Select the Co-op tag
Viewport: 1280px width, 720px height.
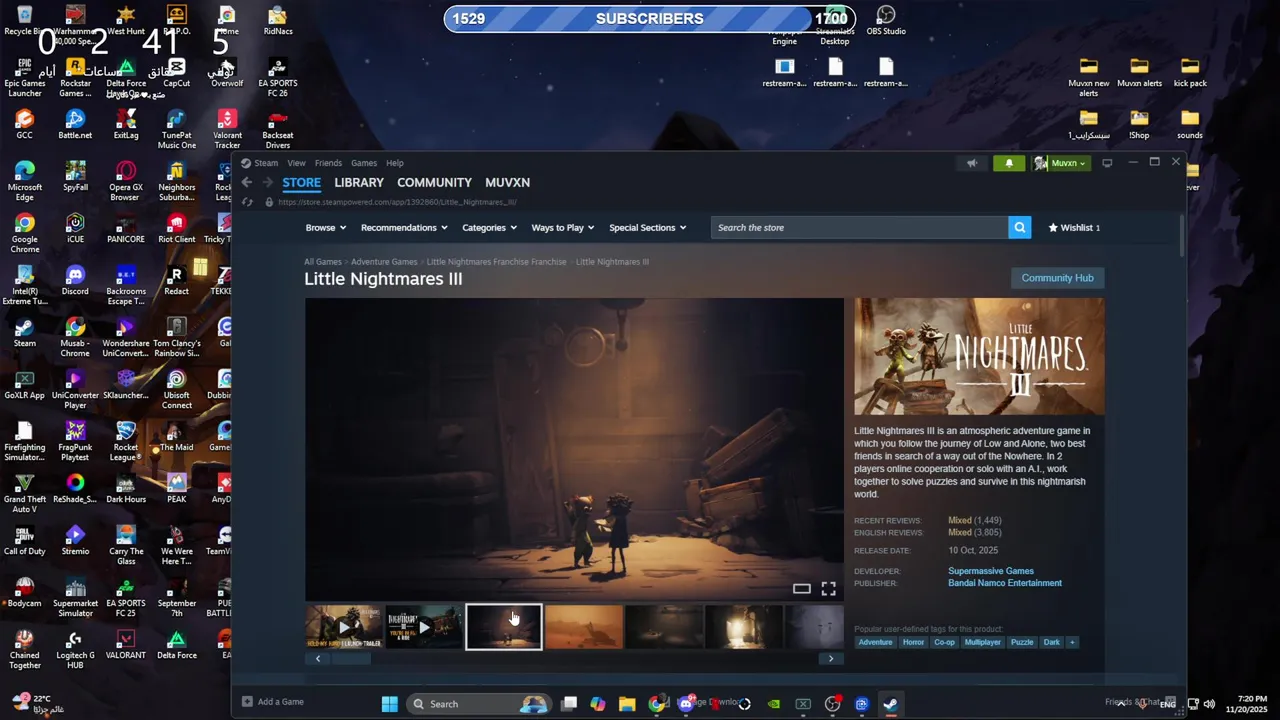point(944,642)
